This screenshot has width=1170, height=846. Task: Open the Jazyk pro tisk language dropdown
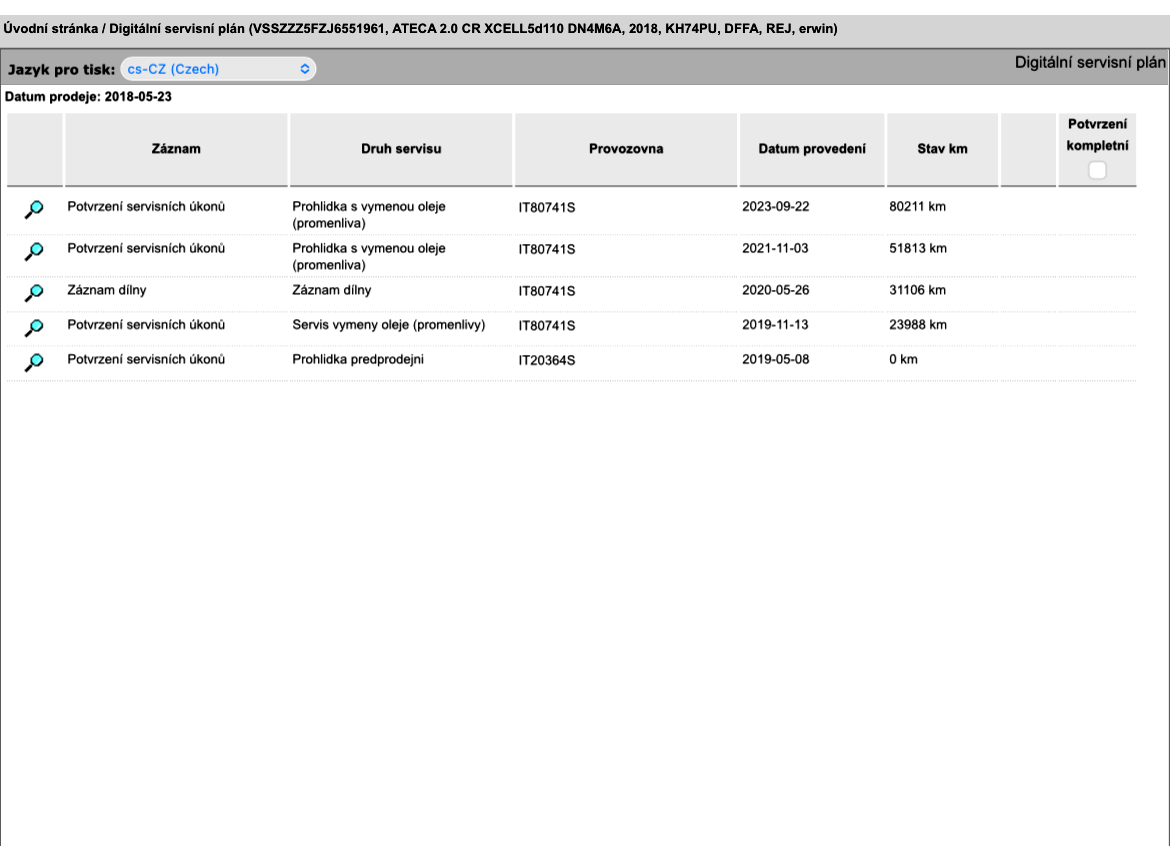click(218, 69)
